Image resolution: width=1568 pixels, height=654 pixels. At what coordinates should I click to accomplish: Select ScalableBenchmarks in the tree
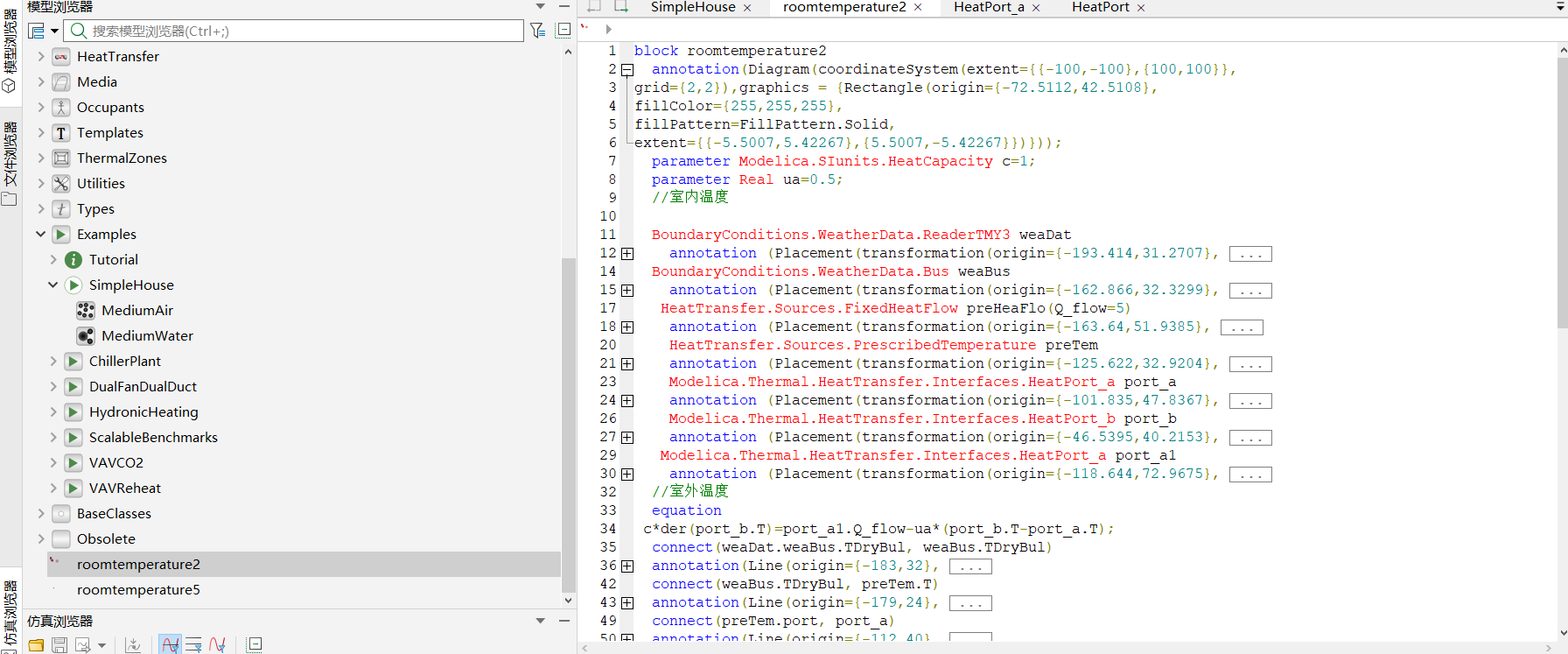(x=153, y=438)
